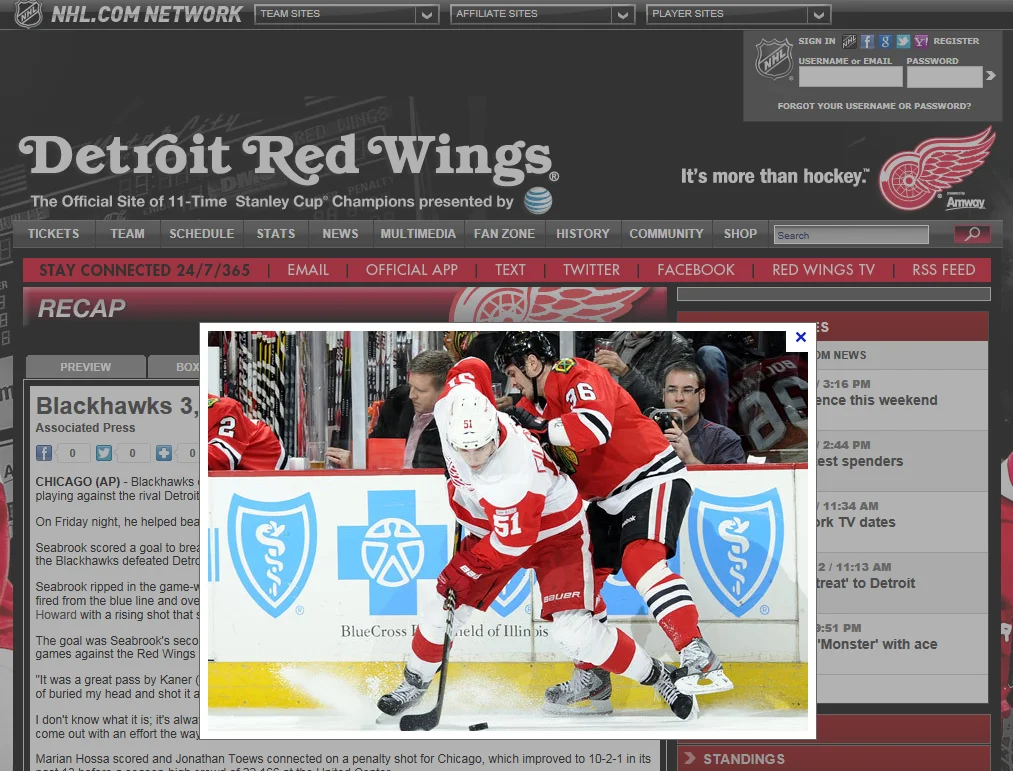
Task: Open the Fan Zone menu
Action: [505, 233]
